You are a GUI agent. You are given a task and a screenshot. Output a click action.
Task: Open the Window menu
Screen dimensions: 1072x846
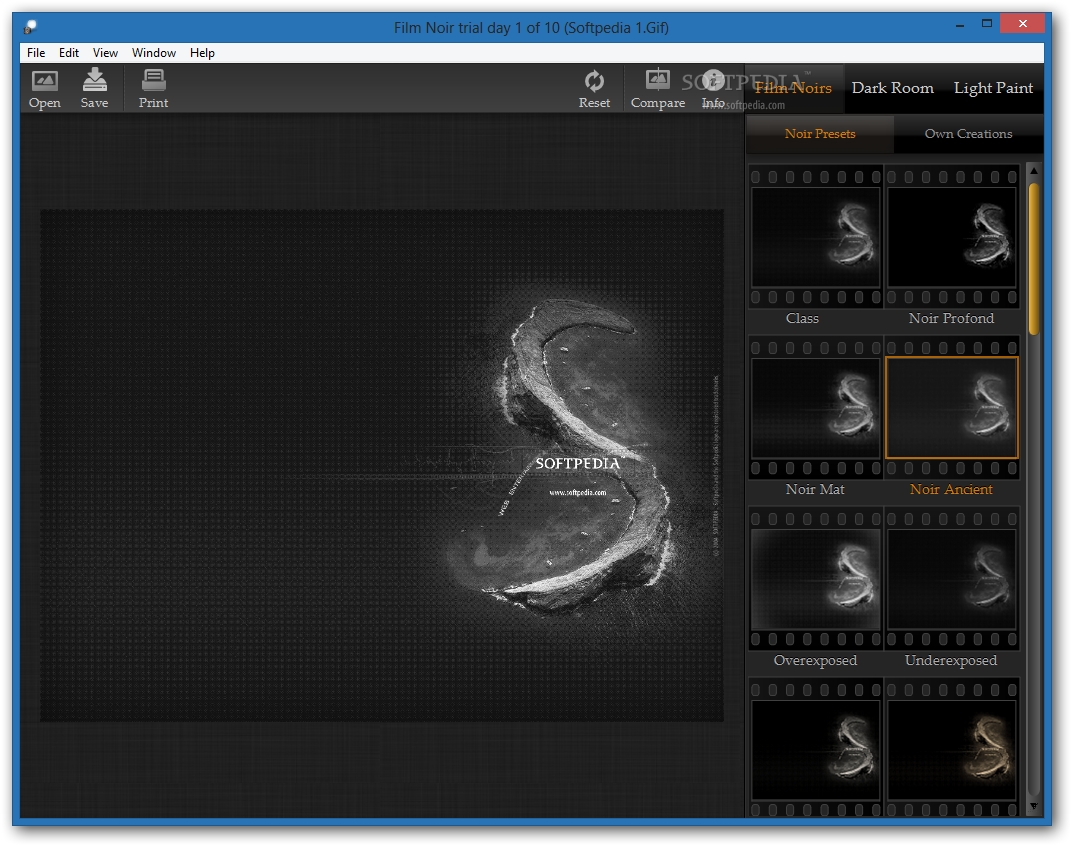pos(154,53)
